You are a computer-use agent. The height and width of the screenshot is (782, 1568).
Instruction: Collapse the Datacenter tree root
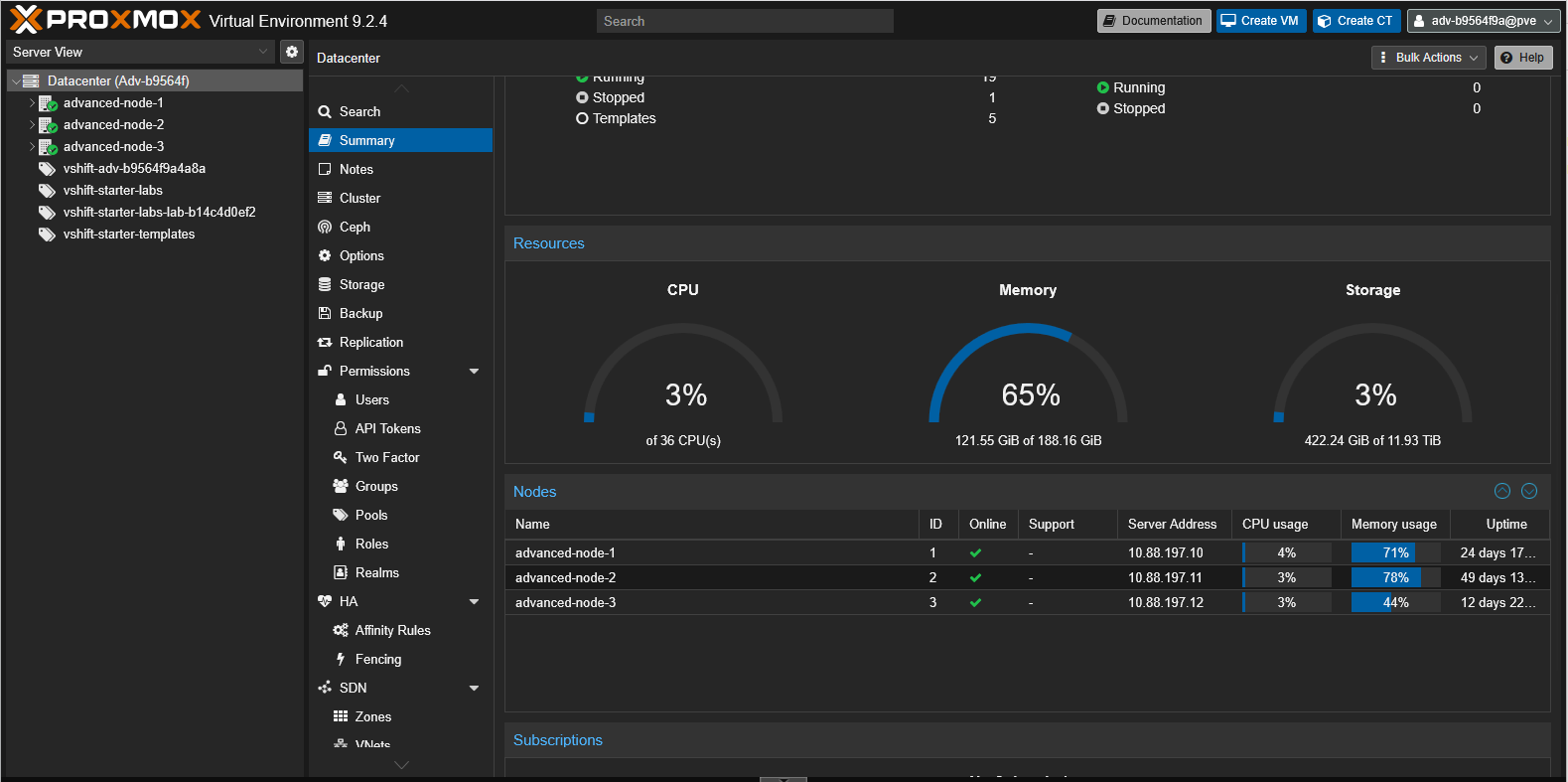(16, 81)
